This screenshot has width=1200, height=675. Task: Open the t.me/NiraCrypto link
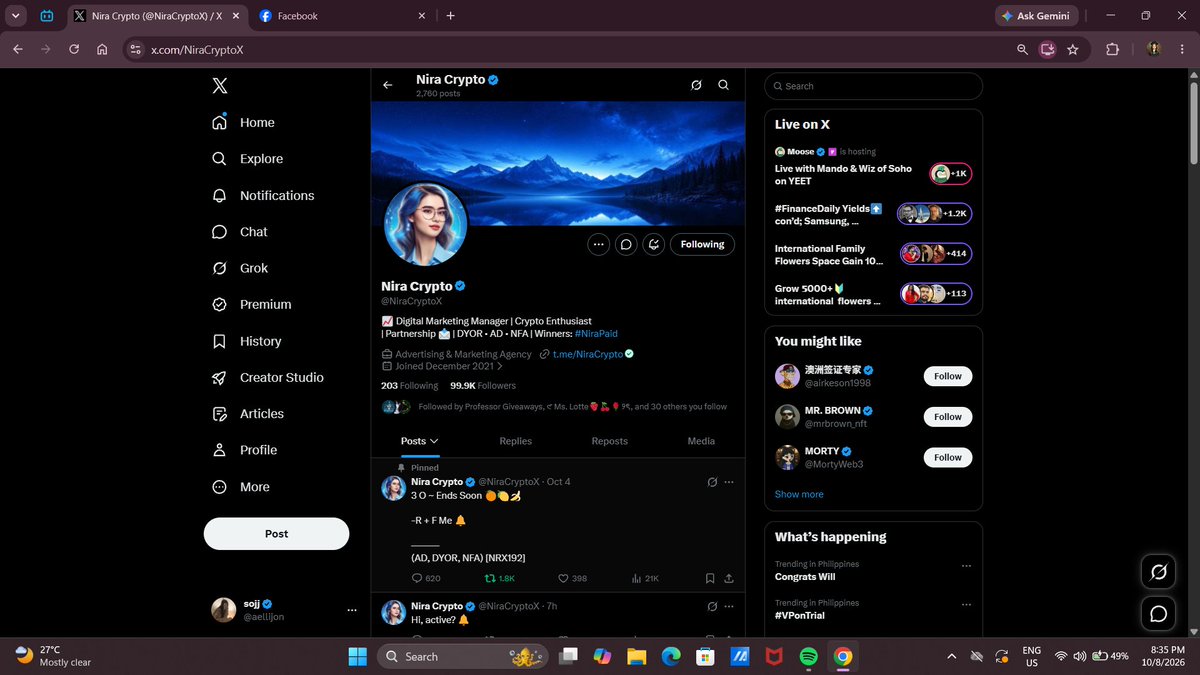[x=588, y=354]
